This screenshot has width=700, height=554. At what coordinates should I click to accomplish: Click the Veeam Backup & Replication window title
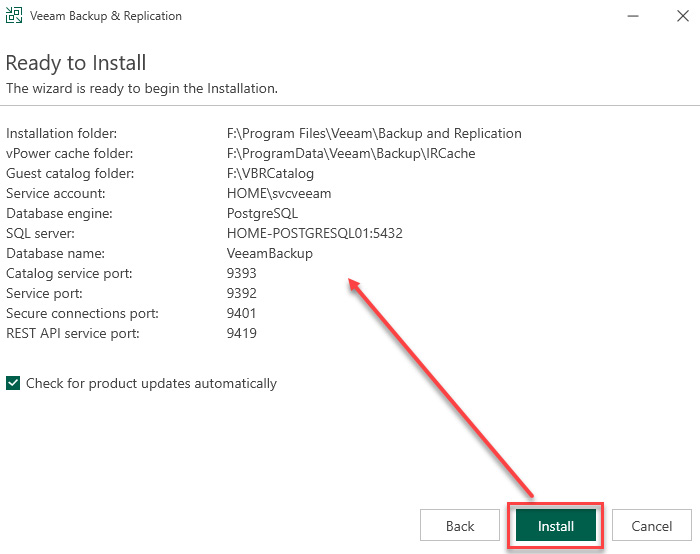click(x=106, y=16)
